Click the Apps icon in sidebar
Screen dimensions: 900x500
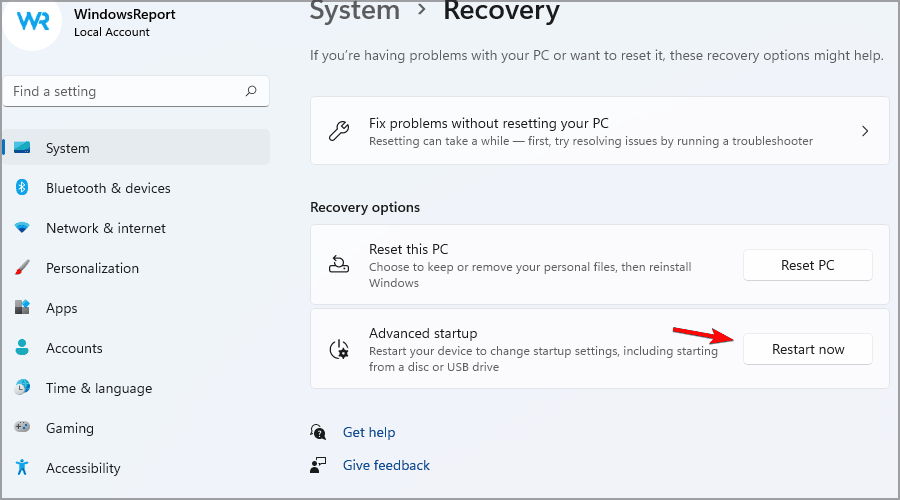(x=22, y=308)
